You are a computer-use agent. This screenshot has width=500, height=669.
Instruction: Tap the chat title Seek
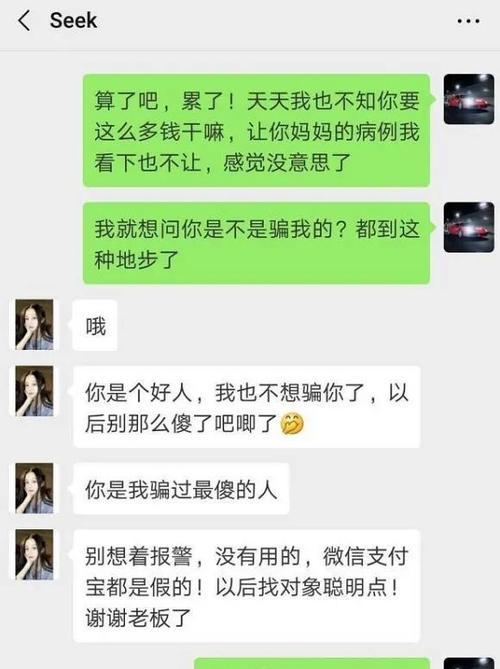tap(73, 20)
